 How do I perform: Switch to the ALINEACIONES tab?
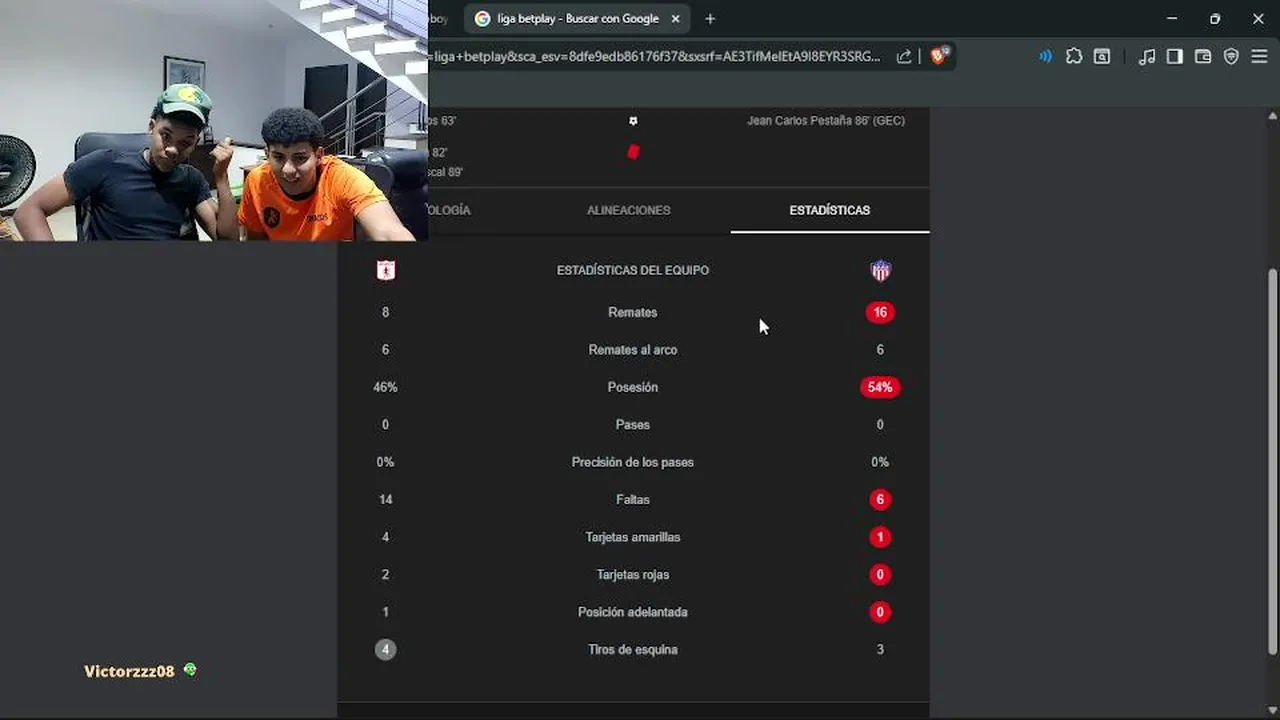coord(629,210)
